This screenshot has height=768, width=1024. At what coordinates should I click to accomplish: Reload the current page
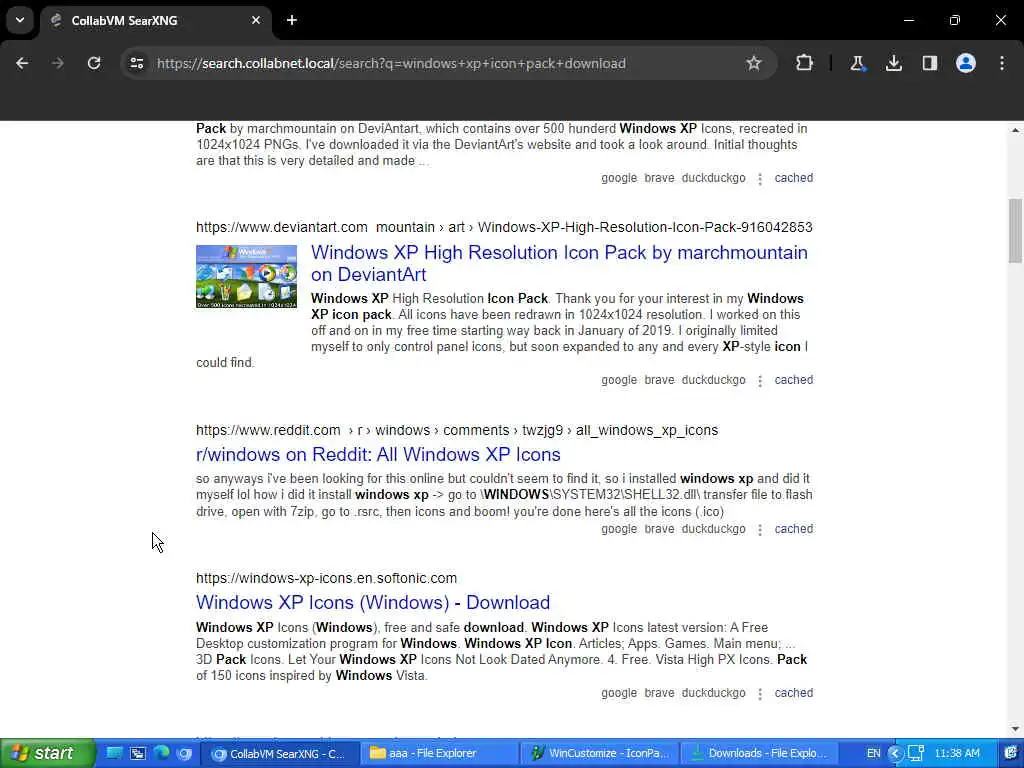(x=94, y=63)
